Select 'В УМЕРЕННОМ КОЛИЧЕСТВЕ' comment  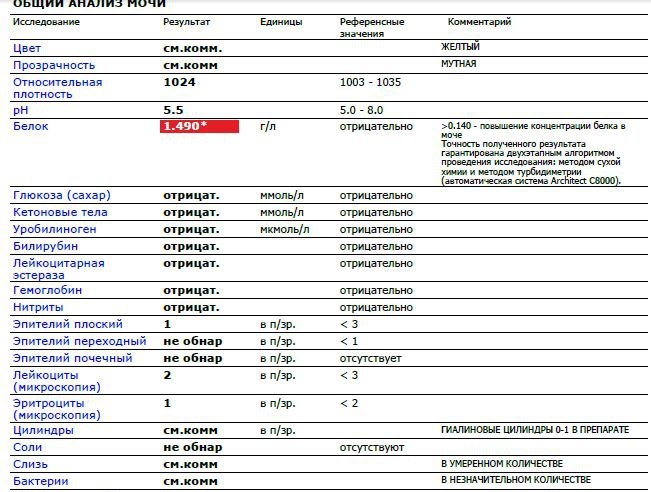(x=502, y=463)
